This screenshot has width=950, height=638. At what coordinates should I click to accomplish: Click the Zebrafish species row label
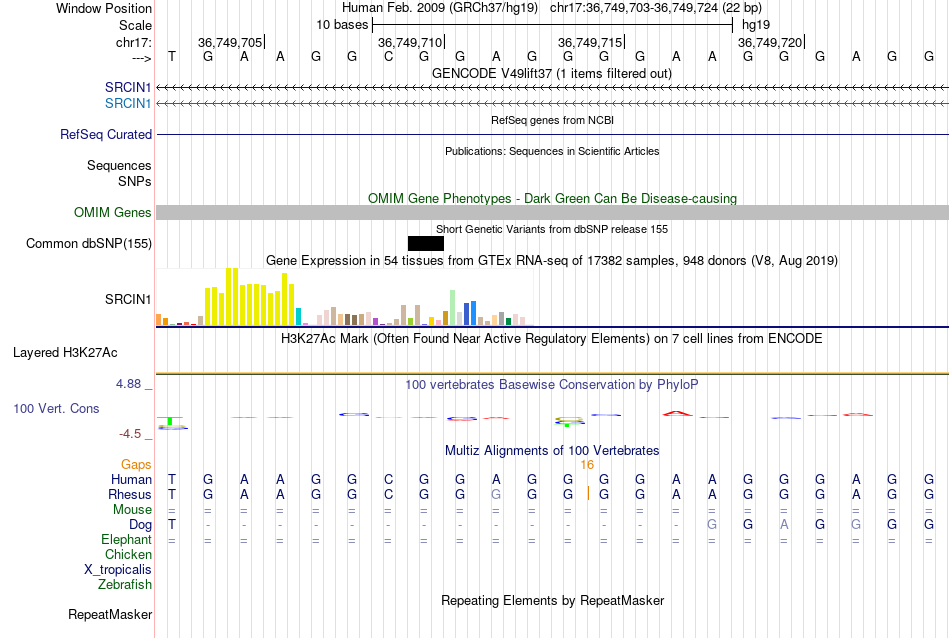pos(125,585)
